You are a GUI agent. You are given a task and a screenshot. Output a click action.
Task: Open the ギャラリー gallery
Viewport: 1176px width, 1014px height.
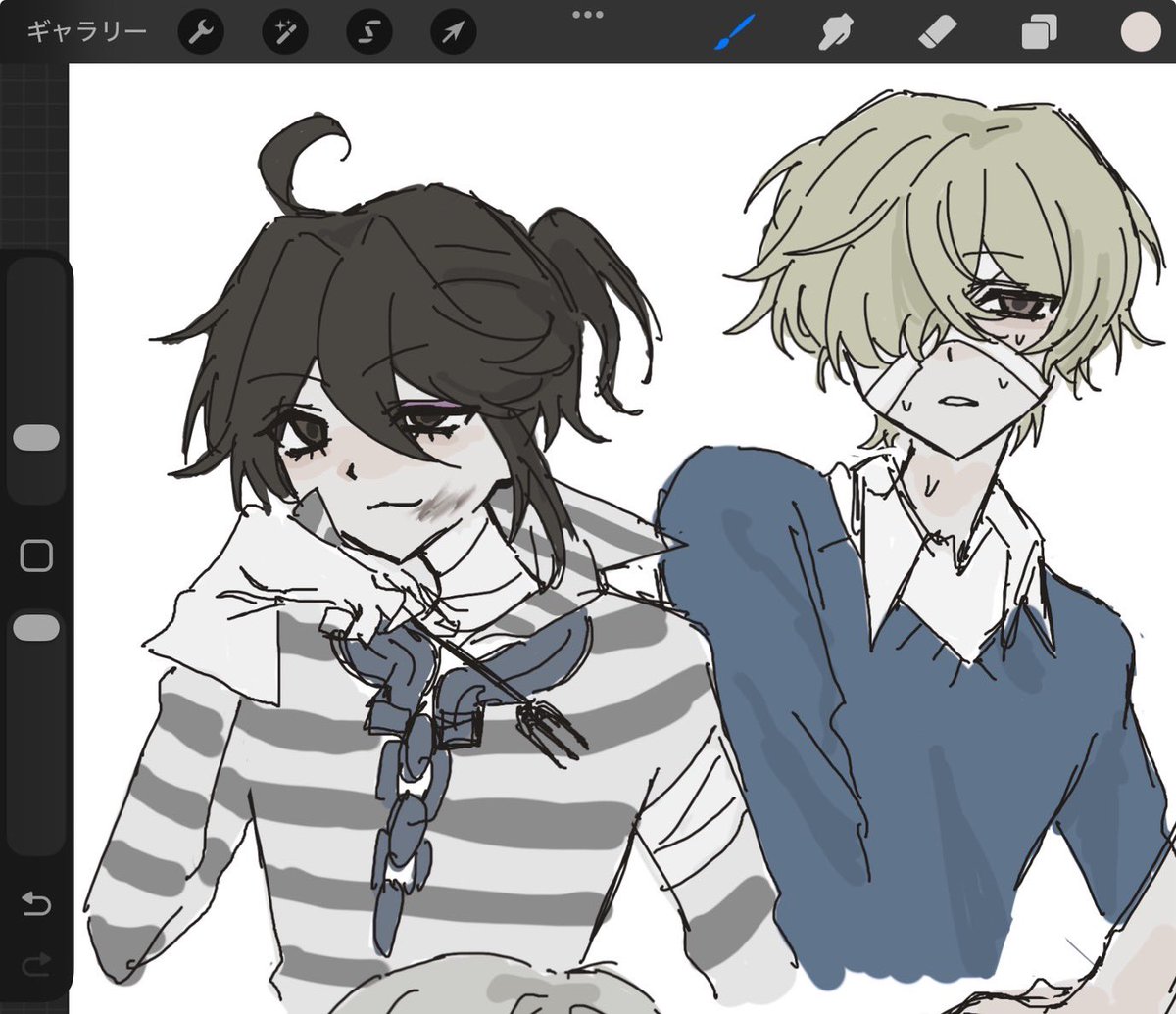click(x=86, y=32)
